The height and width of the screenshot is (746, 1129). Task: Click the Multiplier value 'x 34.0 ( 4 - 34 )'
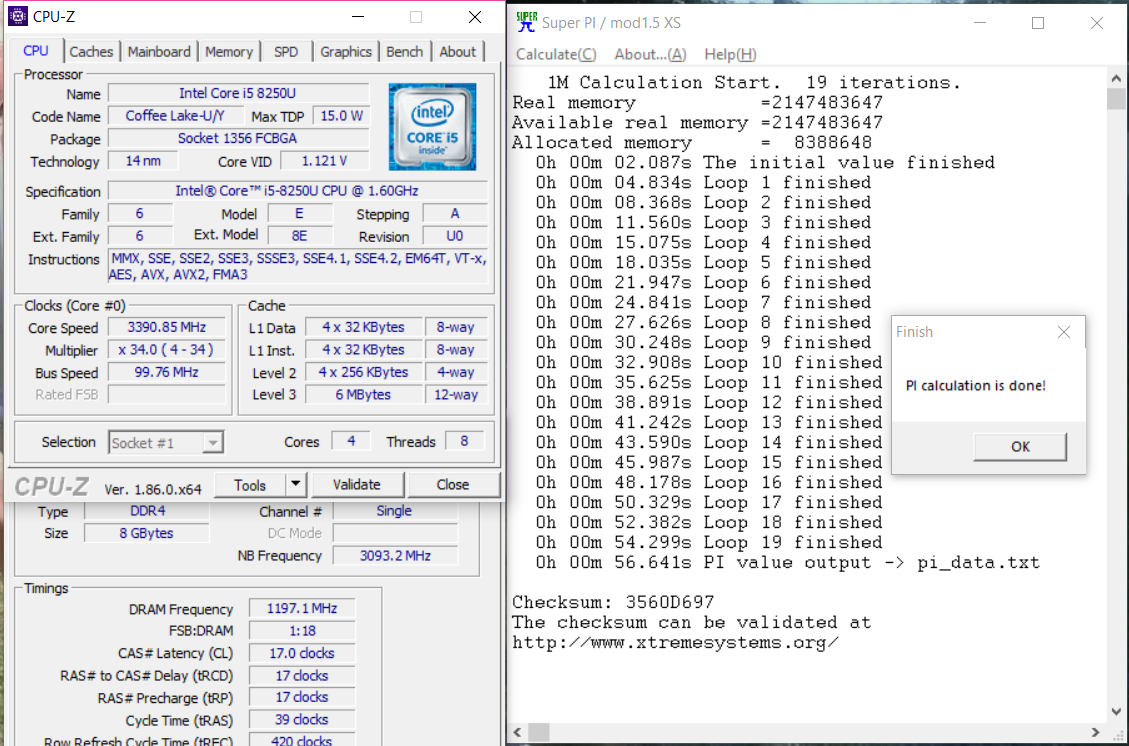click(167, 350)
